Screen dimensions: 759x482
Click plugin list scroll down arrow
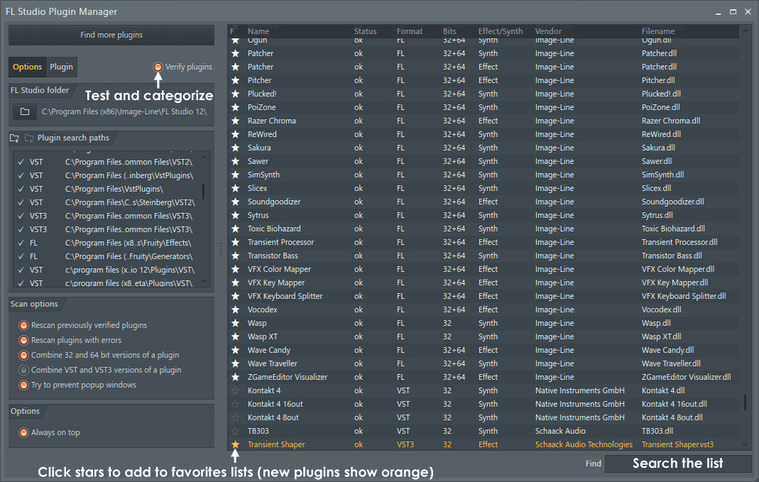click(745, 444)
